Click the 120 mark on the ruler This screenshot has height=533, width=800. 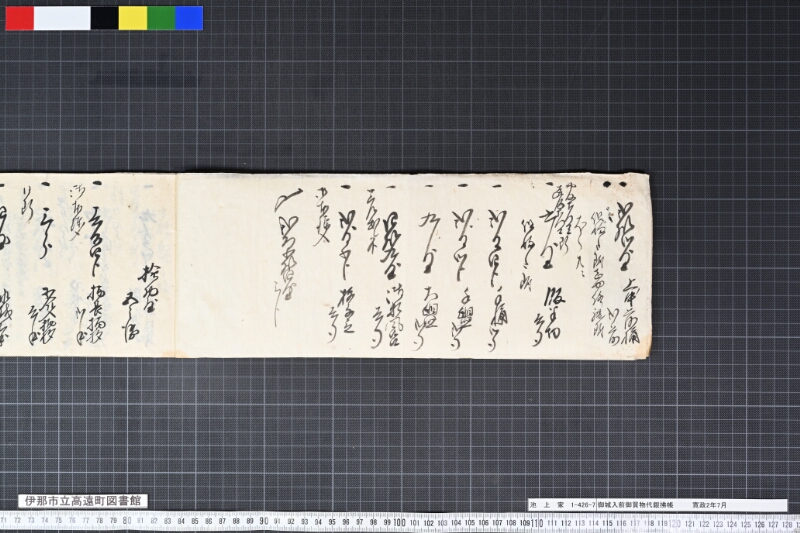point(674,523)
